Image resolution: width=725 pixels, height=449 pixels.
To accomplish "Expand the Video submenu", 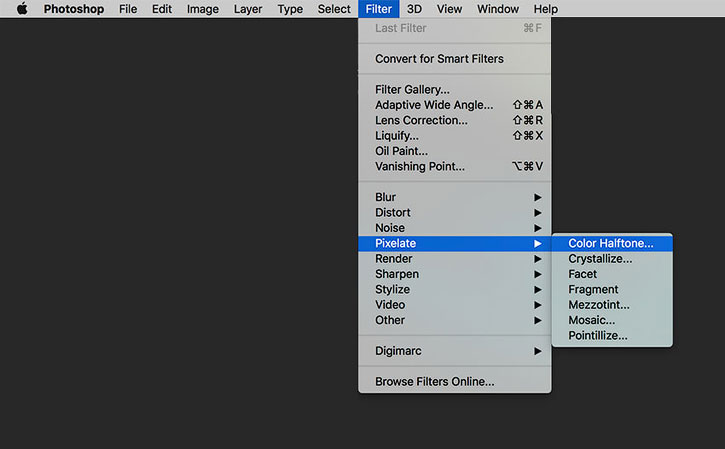I will point(455,305).
